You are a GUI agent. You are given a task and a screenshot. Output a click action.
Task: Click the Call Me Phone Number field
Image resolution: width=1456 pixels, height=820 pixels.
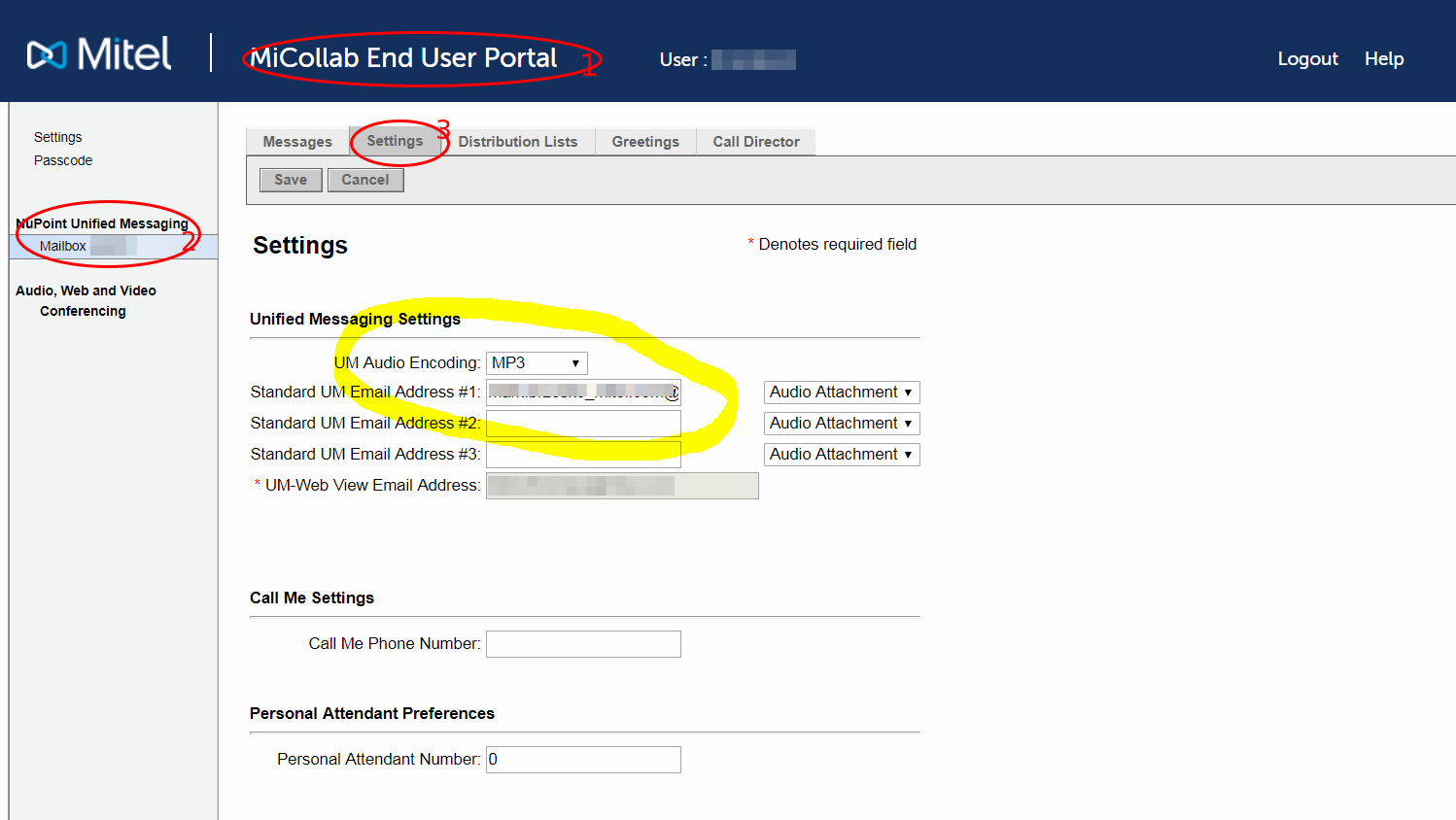(x=583, y=643)
